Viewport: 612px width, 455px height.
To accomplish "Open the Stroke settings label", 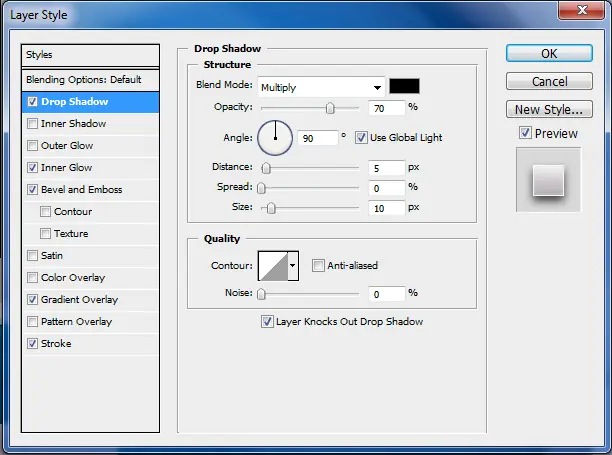I will point(56,343).
